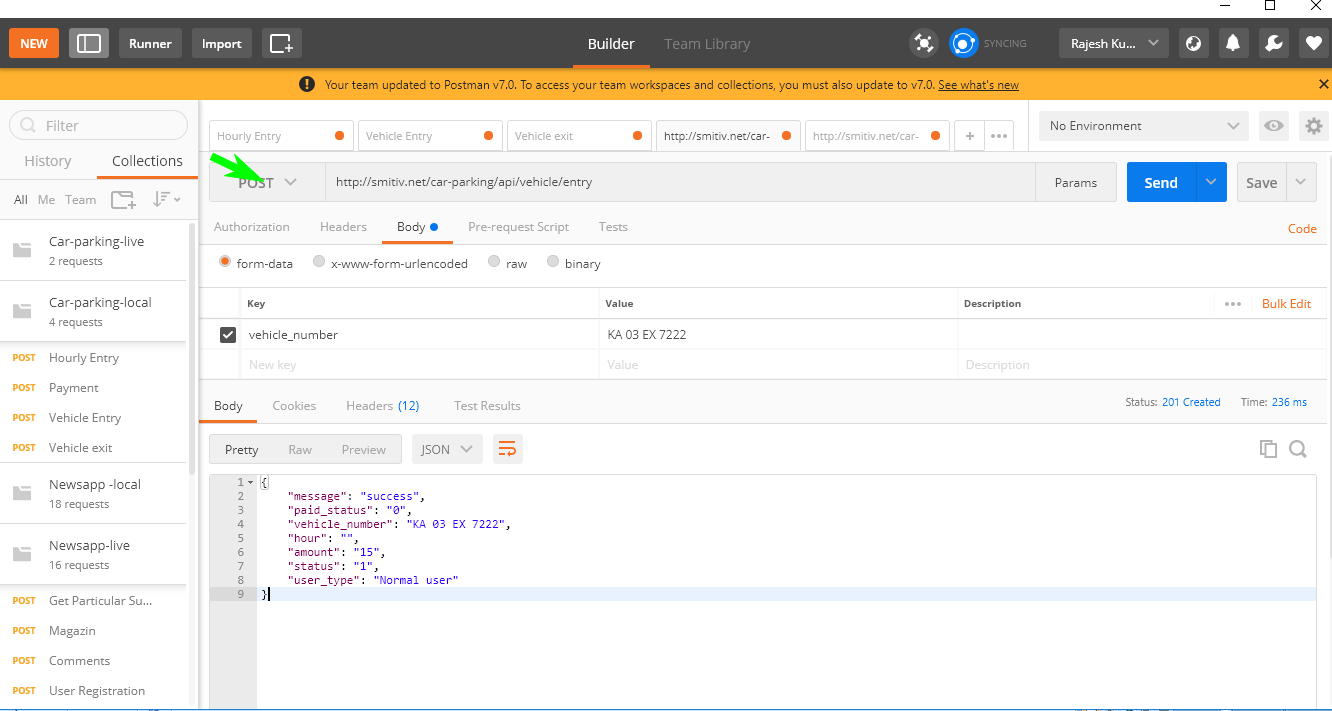Filter collections by Team

(x=80, y=200)
